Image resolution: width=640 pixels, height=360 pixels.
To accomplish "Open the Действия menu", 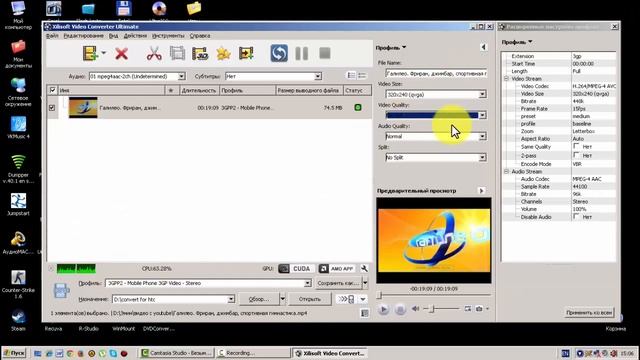I will [x=135, y=36].
